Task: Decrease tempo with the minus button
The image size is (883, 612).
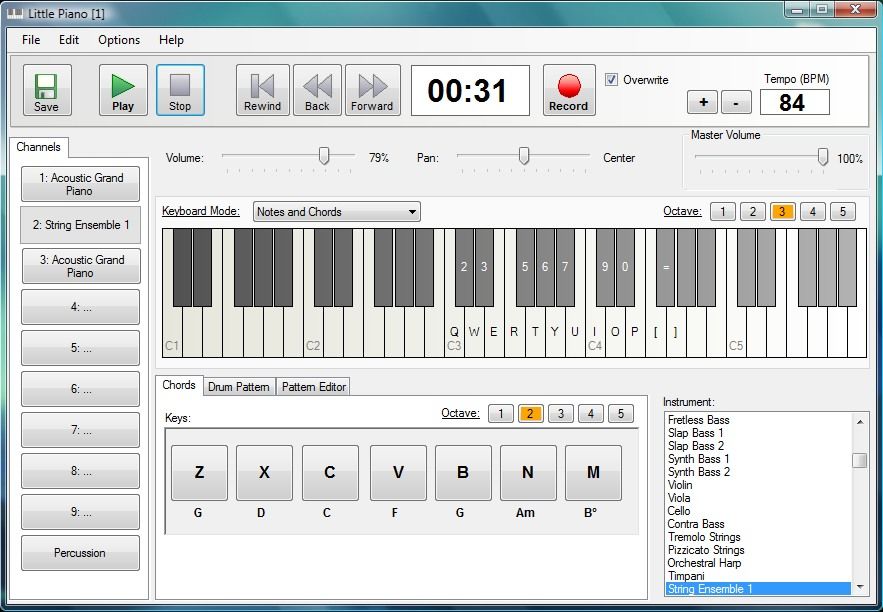Action: 736,102
